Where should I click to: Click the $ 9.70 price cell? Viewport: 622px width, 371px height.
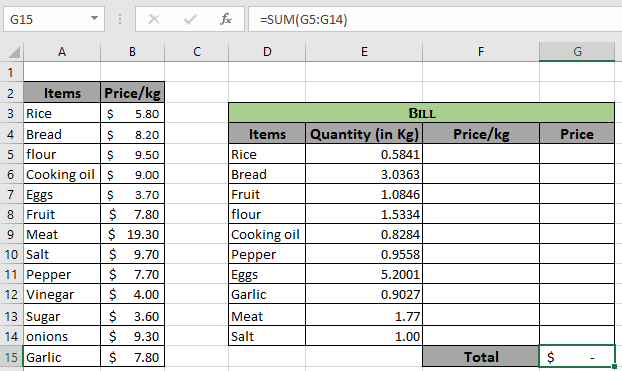(132, 254)
